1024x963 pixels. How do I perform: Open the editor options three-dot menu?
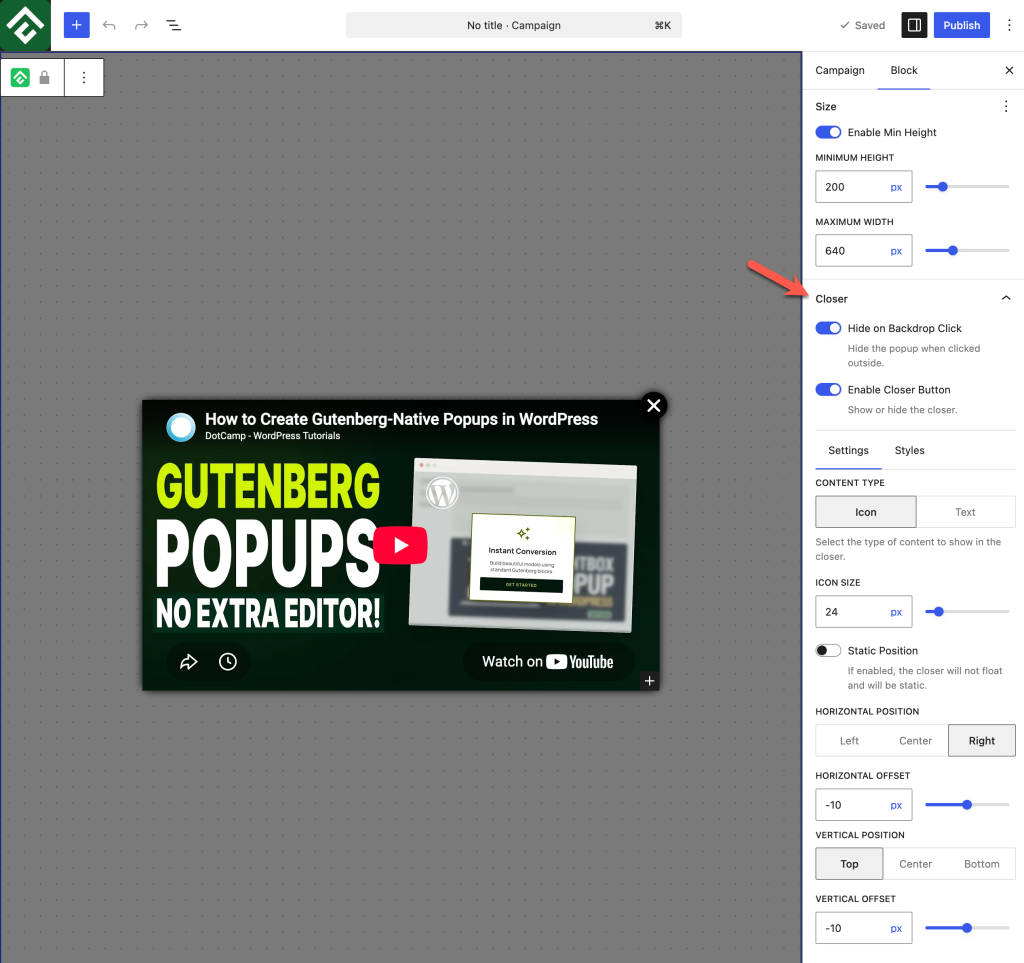1009,25
